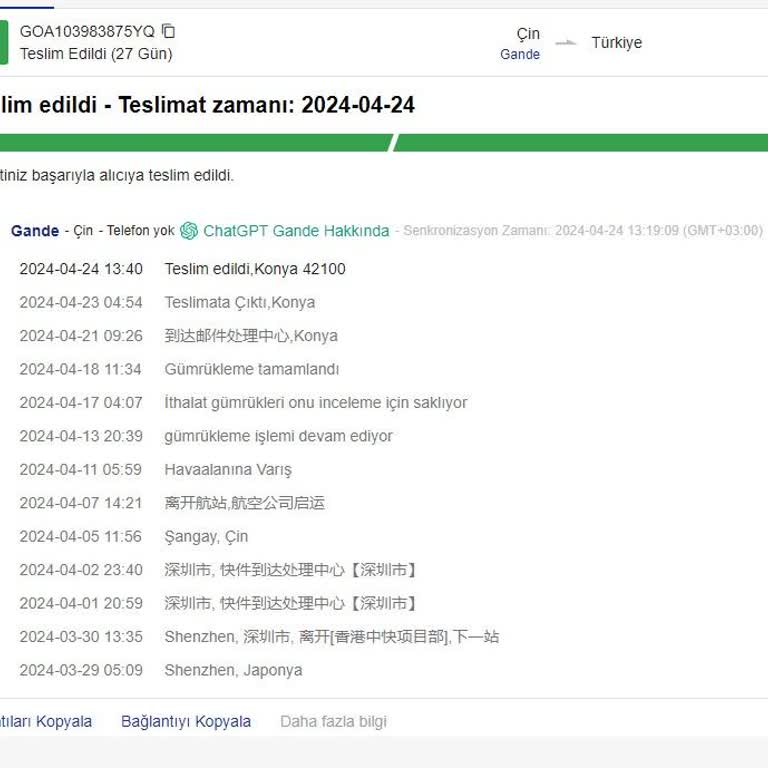This screenshot has width=768, height=768.
Task: Click the 2024-03-29 05:09 timestamp
Action: (81, 670)
